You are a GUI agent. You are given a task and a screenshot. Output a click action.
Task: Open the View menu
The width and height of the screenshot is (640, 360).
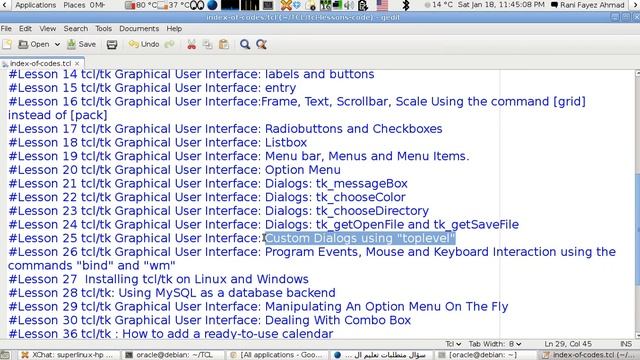click(47, 29)
